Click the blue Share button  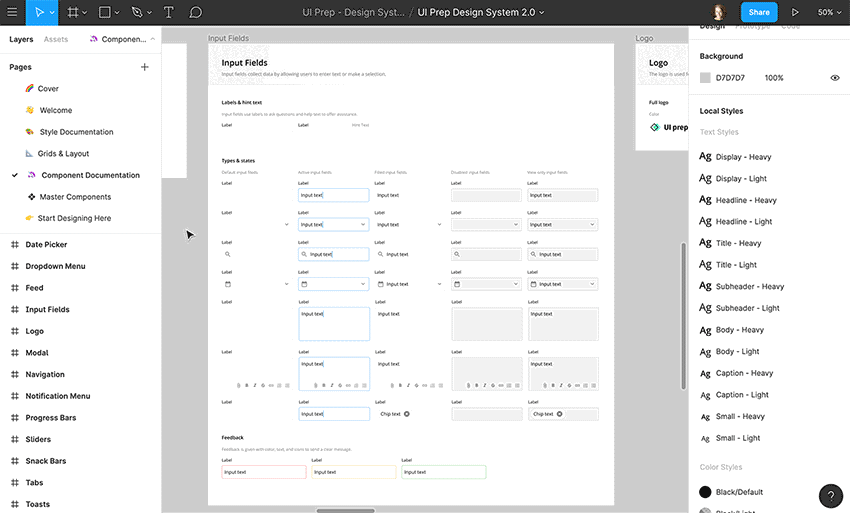click(x=759, y=13)
